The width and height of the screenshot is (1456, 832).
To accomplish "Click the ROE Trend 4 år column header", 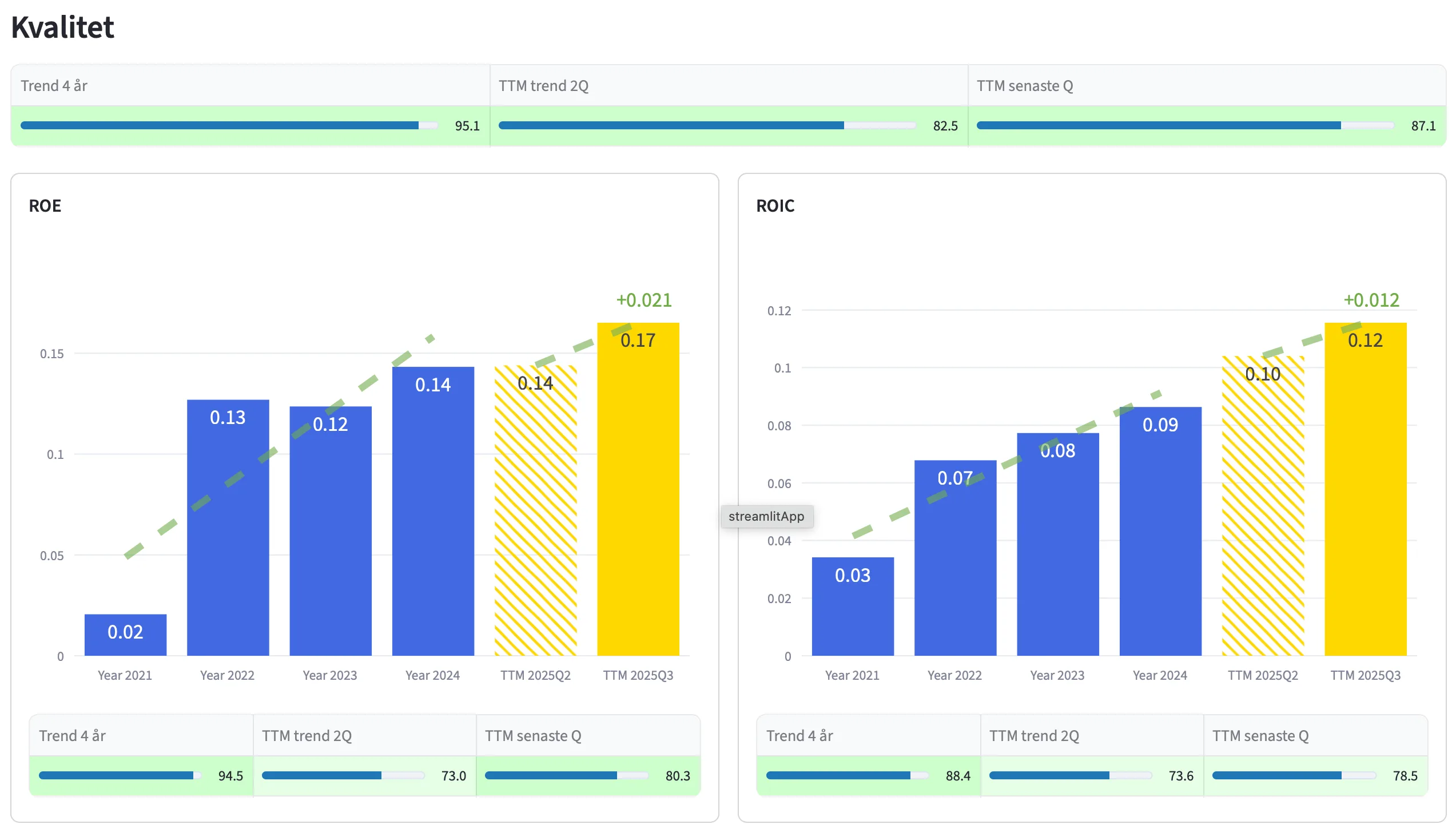I will click(73, 735).
